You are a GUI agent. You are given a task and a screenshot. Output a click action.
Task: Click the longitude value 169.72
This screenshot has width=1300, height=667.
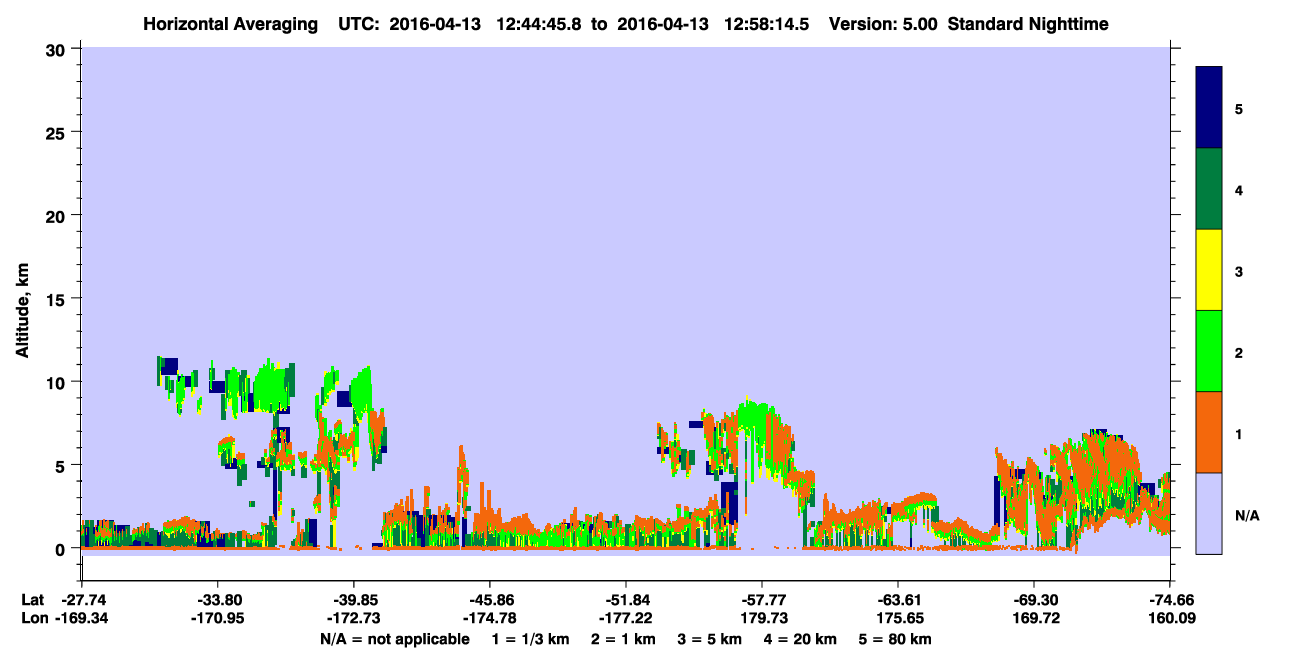tap(1033, 618)
